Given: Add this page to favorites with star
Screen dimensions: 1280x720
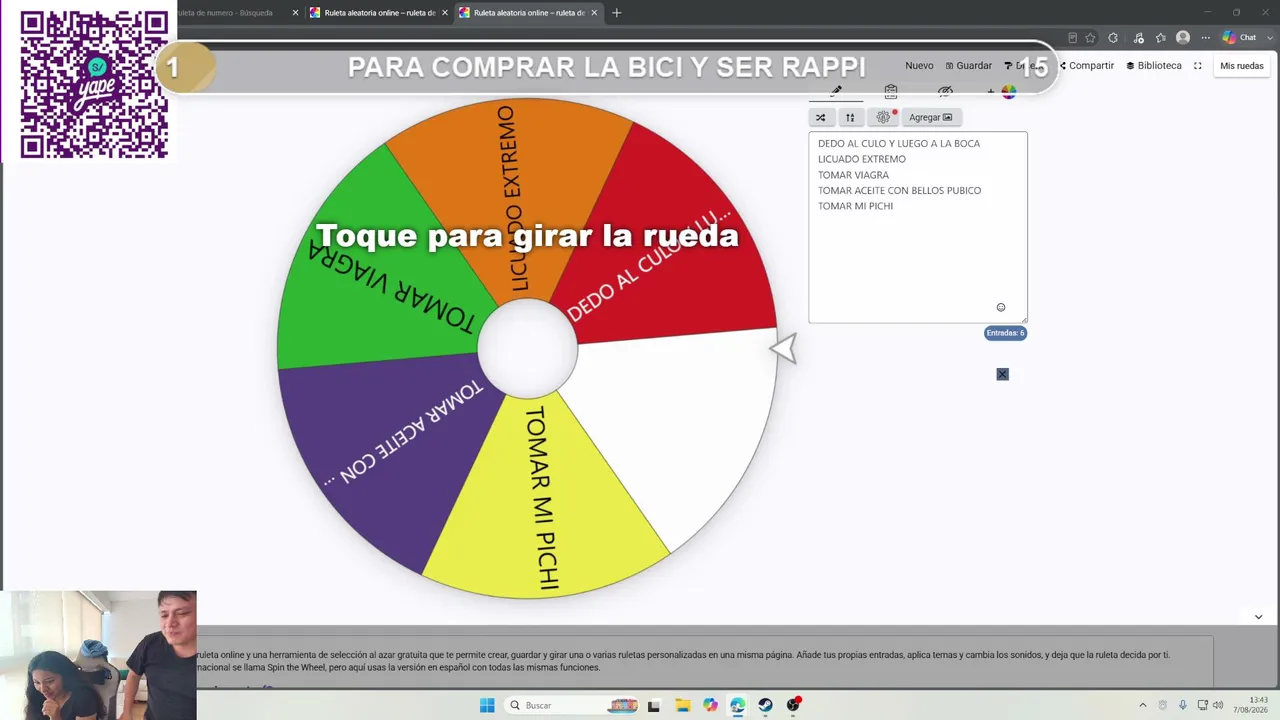Looking at the screenshot, I should click(1090, 38).
